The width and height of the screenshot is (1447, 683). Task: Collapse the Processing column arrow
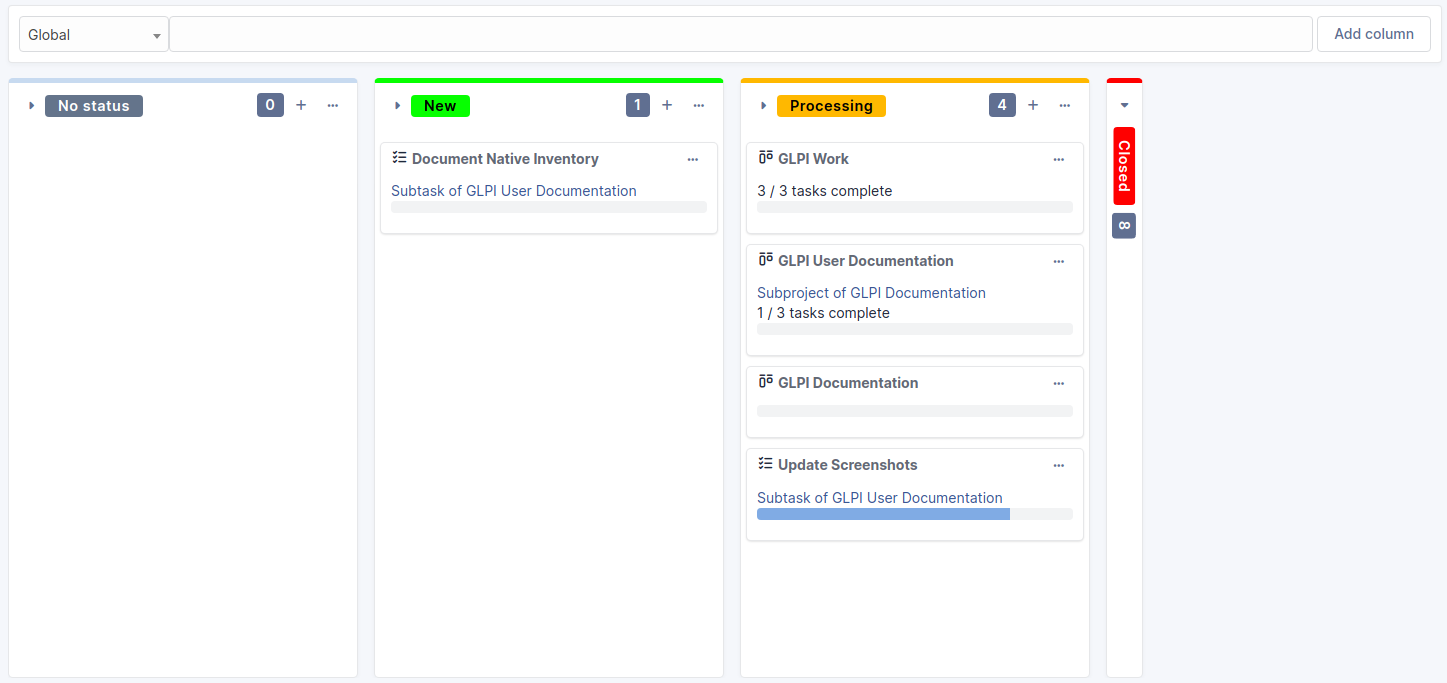pyautogui.click(x=763, y=106)
